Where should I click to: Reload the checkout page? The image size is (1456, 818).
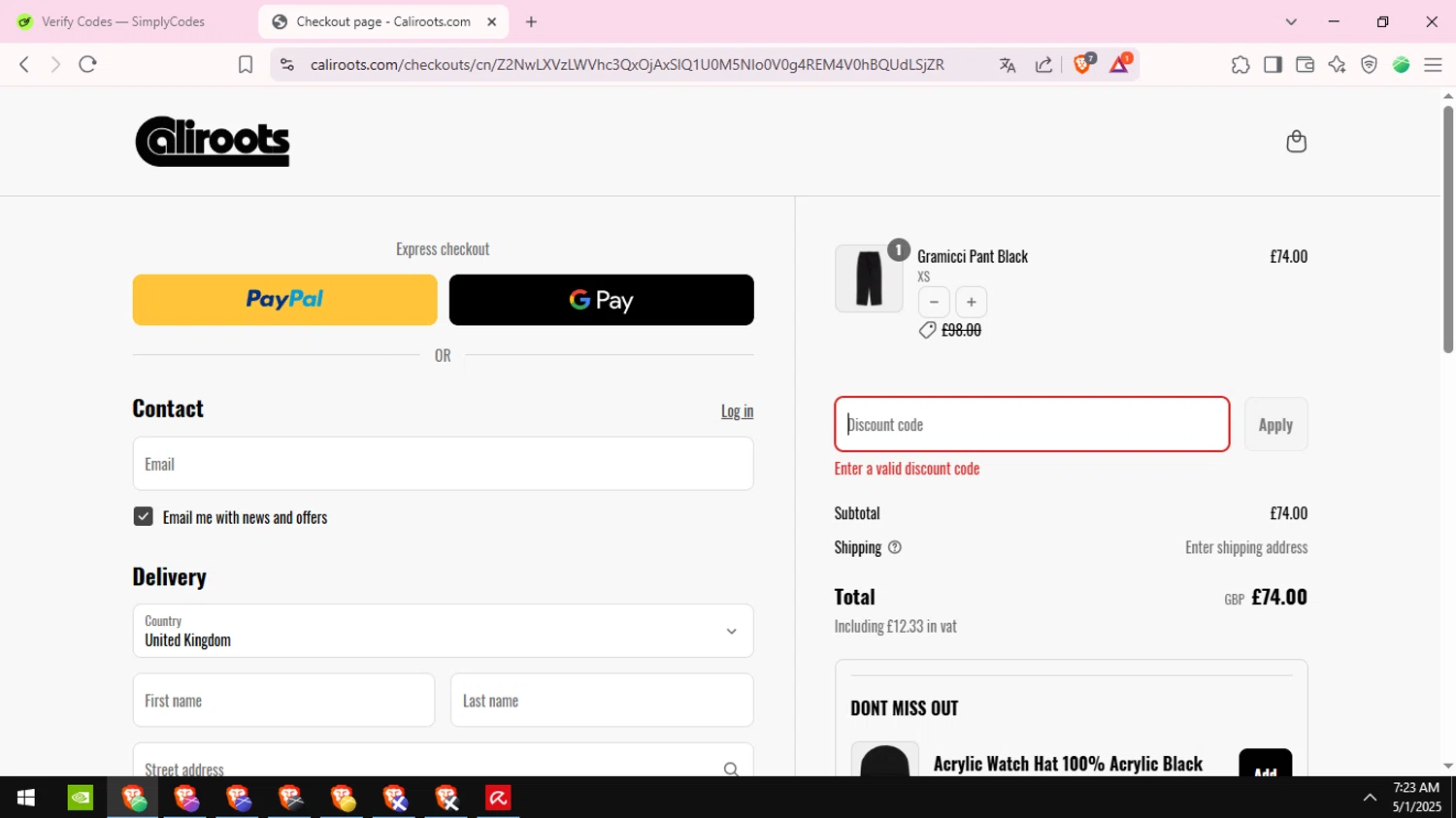tap(88, 64)
